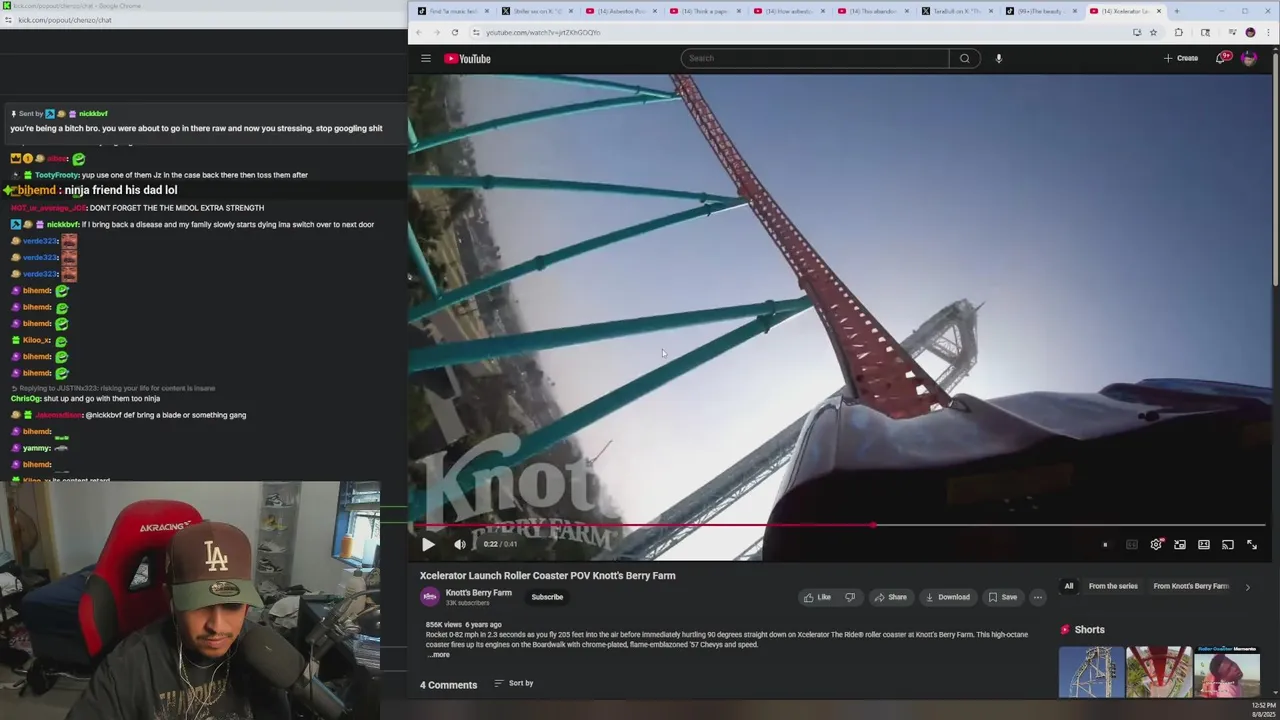Show more filter chips with right chevron
This screenshot has width=1280, height=720.
tap(1247, 587)
